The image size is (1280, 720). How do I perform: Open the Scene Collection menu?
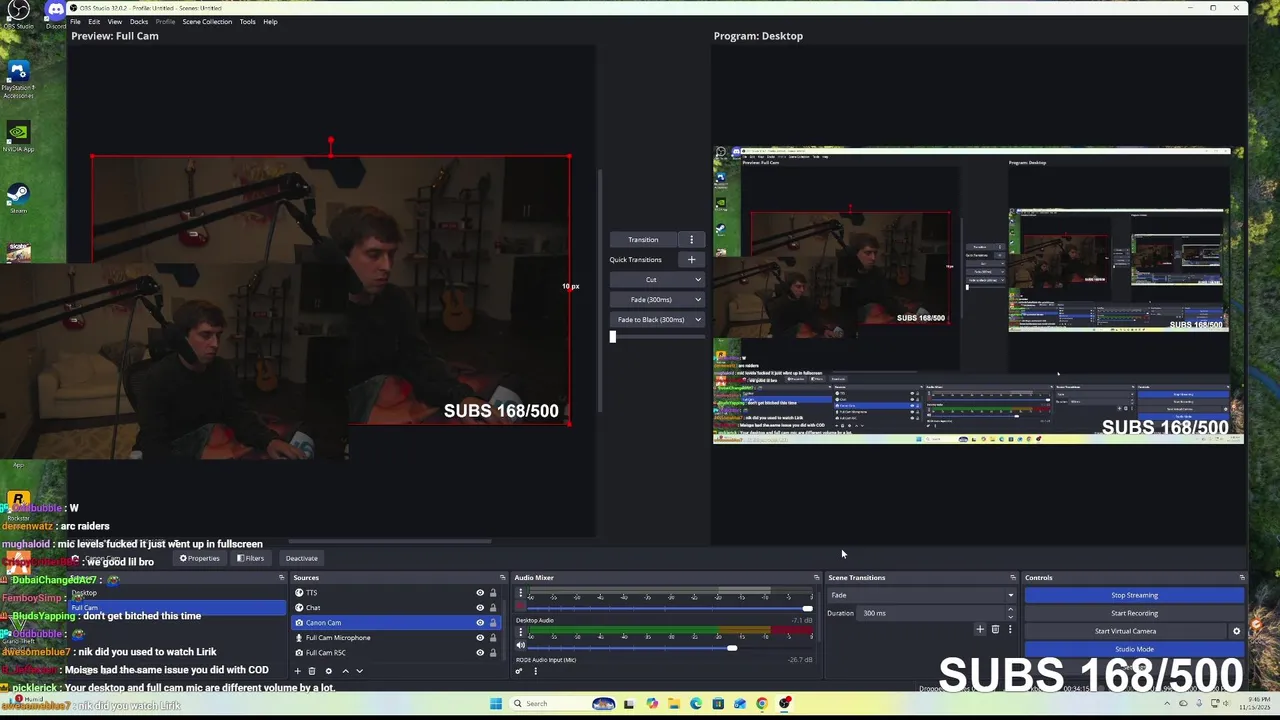coord(207,21)
